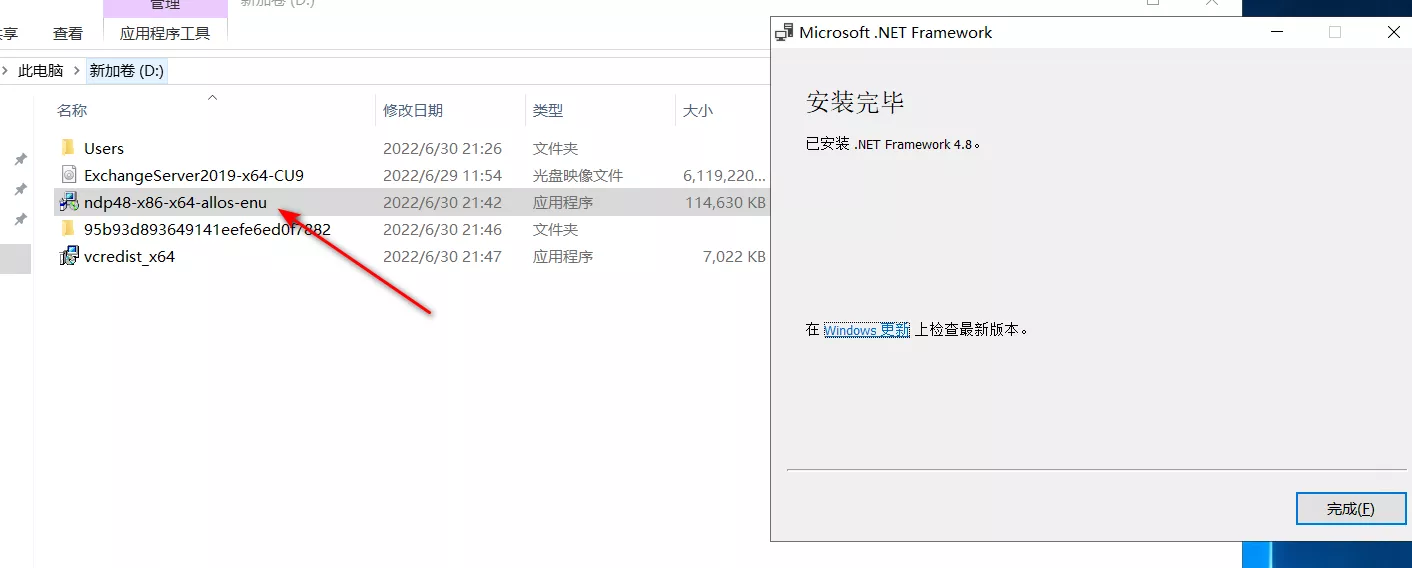Viewport: 1412px width, 568px height.
Task: Click the topmost pin icon in left pane
Action: click(x=19, y=159)
